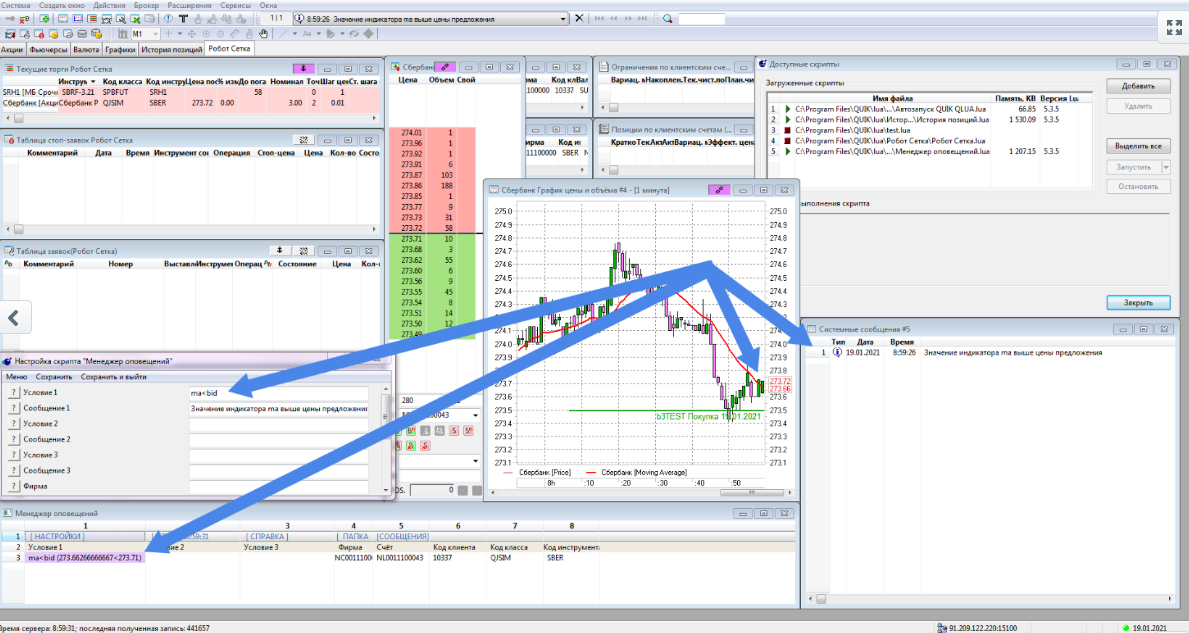Screen dimensions: 1189x633
Task: Click the 274.01 ask price row
Action: 433,133
